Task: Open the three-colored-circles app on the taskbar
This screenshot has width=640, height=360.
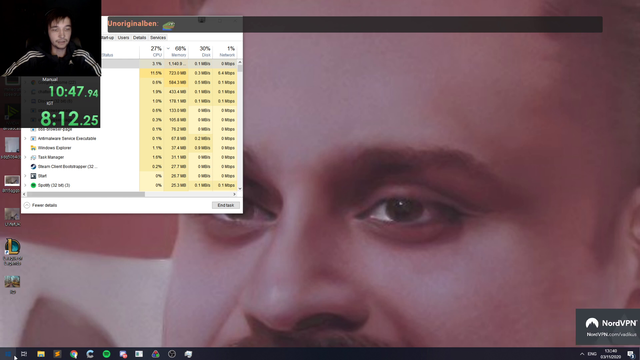Action: (x=156, y=354)
